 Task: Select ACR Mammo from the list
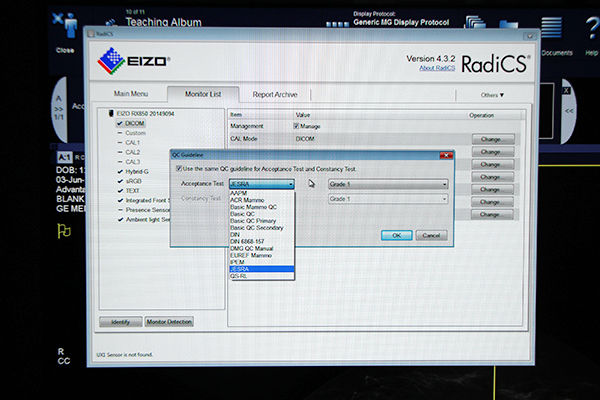point(247,200)
